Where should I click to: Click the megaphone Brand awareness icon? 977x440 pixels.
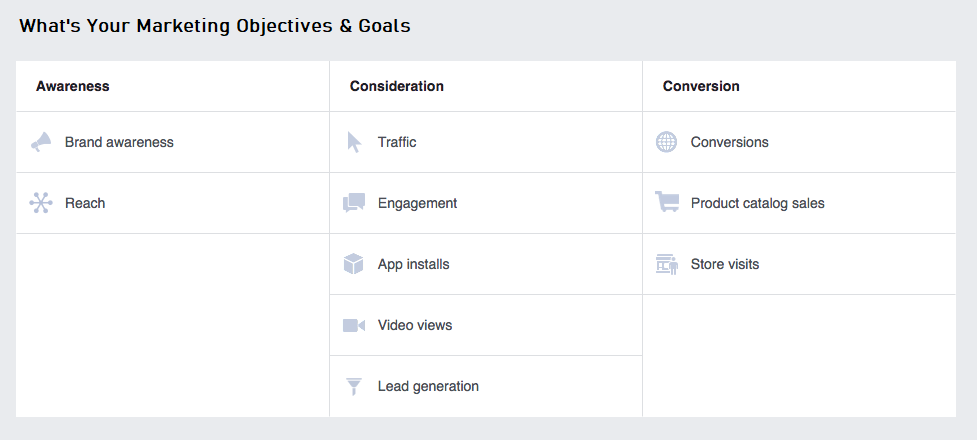pos(41,143)
